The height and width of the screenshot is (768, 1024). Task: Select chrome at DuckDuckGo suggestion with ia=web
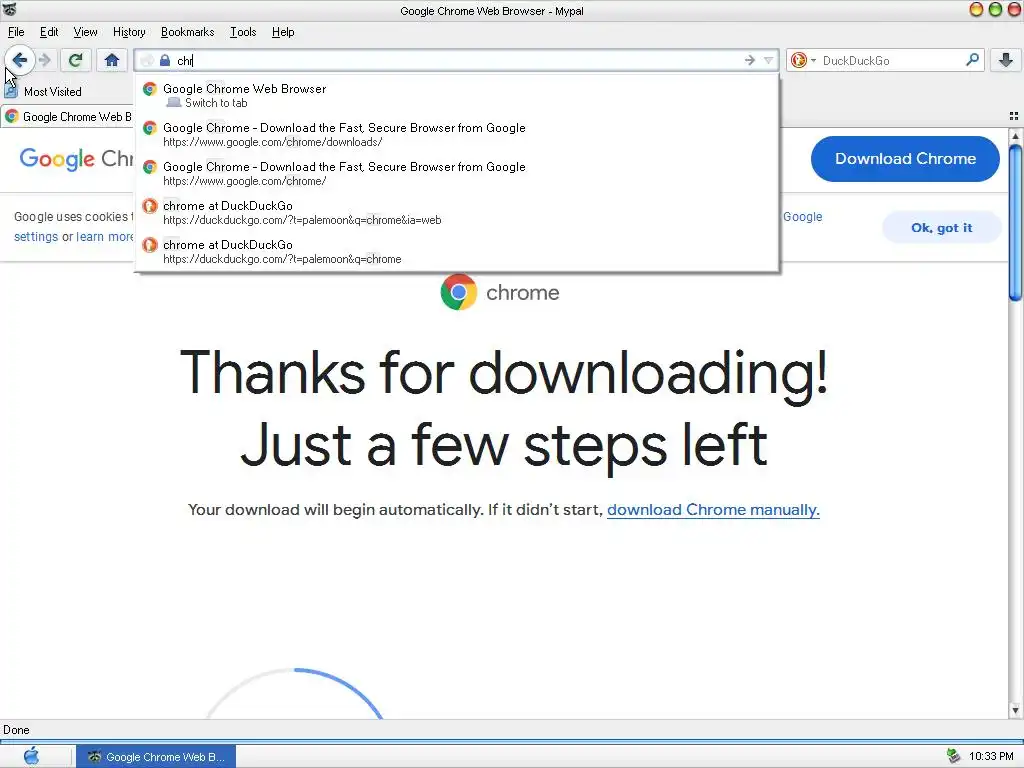coord(457,213)
